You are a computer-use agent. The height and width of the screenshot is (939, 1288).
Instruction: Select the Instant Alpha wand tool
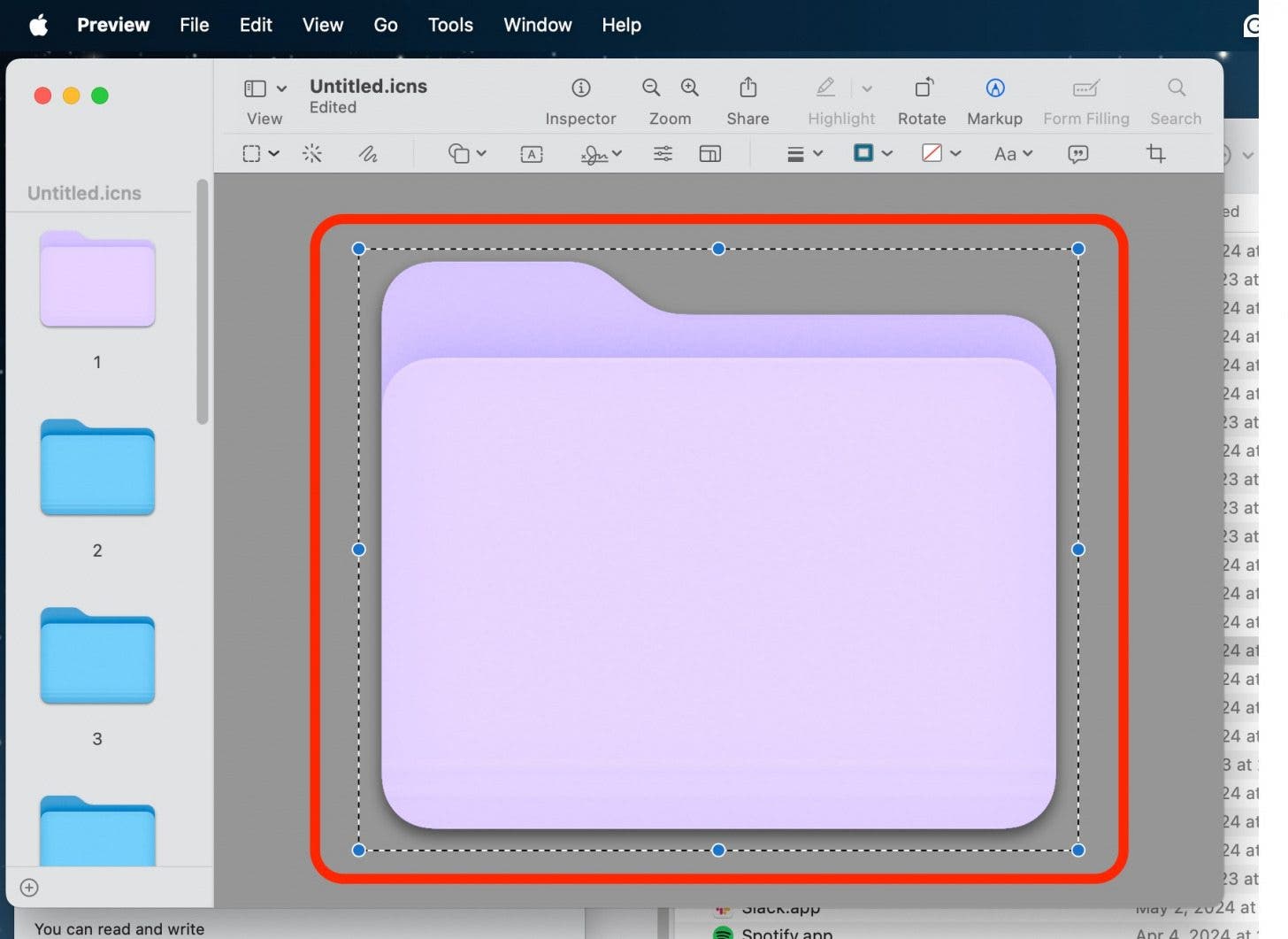[312, 154]
